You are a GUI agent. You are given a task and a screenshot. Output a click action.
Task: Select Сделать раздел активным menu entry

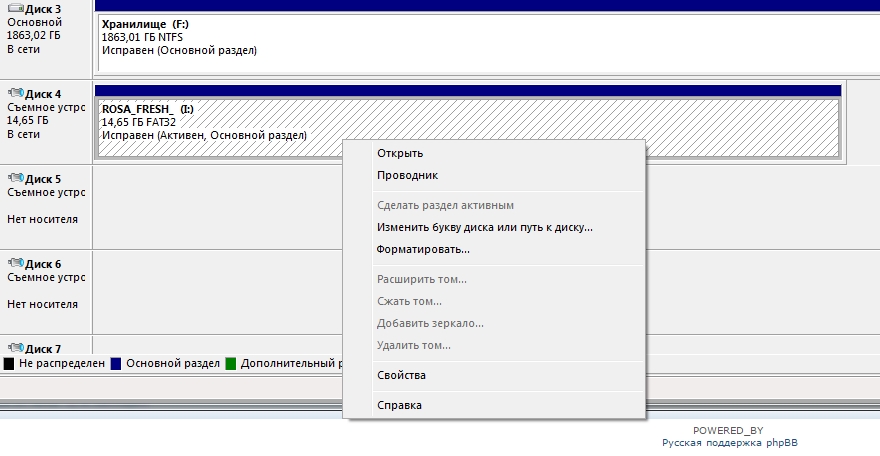tap(494, 205)
